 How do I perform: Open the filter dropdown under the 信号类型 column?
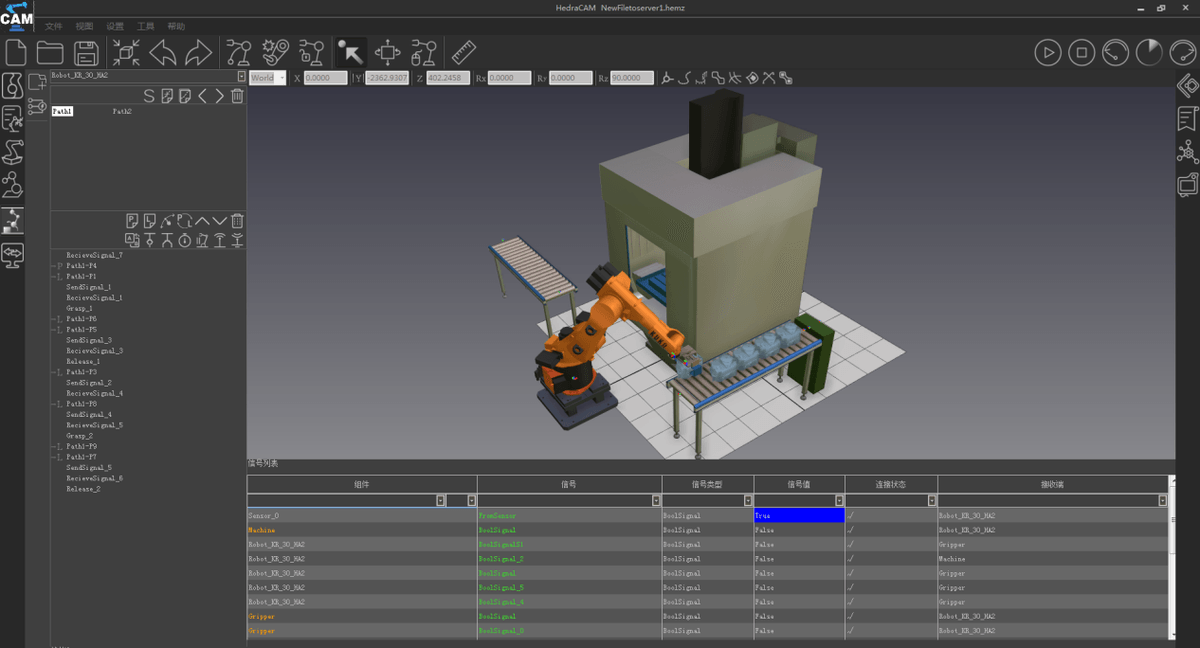pyautogui.click(x=748, y=500)
